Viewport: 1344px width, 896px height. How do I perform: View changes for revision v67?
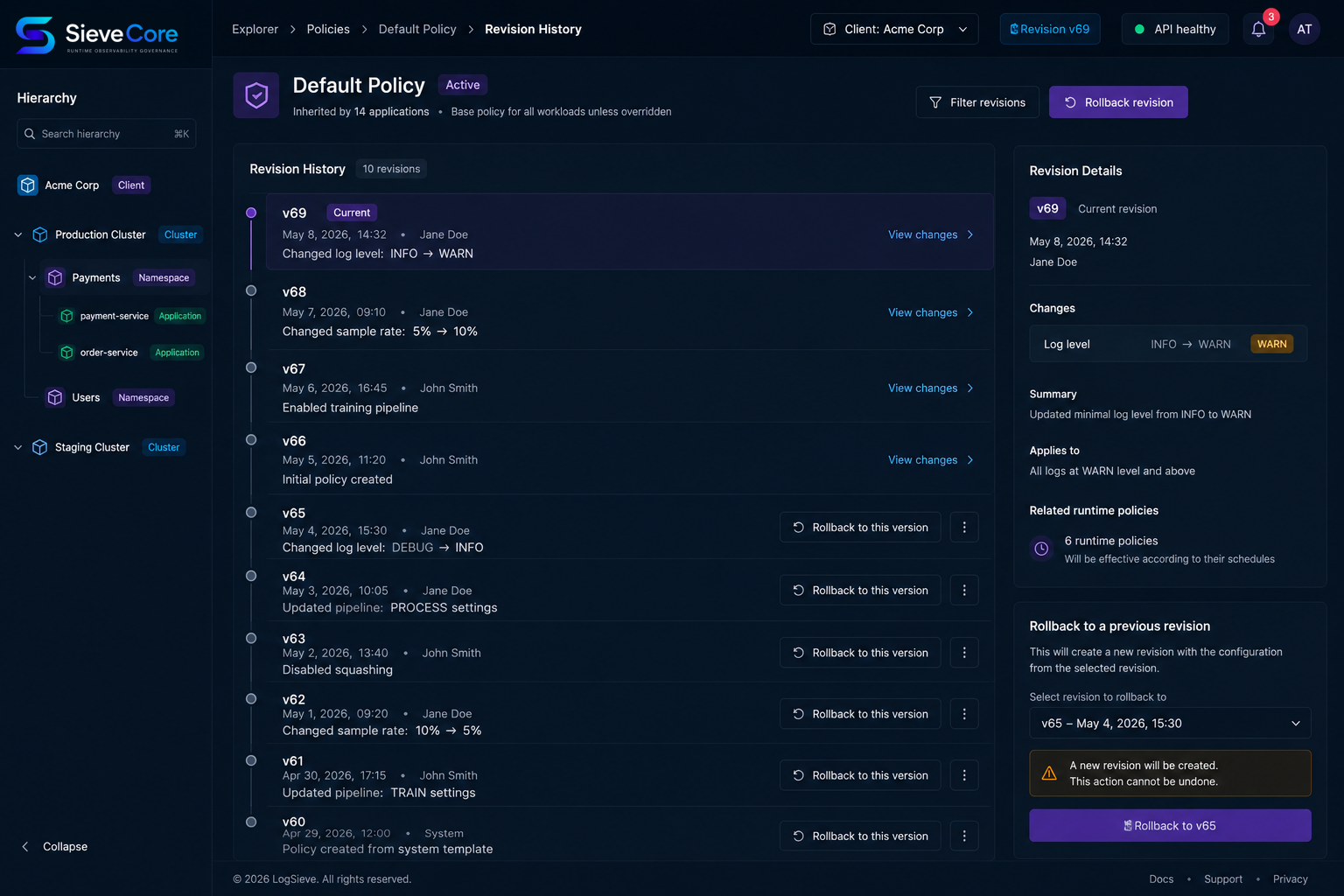click(x=931, y=388)
